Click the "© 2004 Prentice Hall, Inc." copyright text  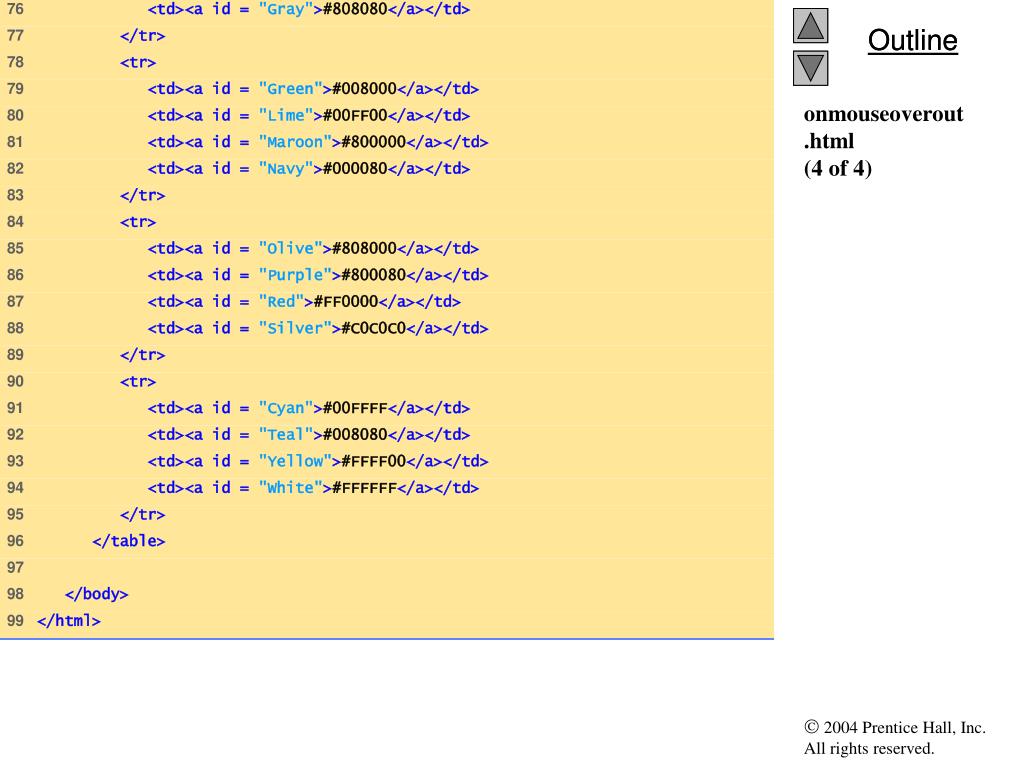pos(895,728)
